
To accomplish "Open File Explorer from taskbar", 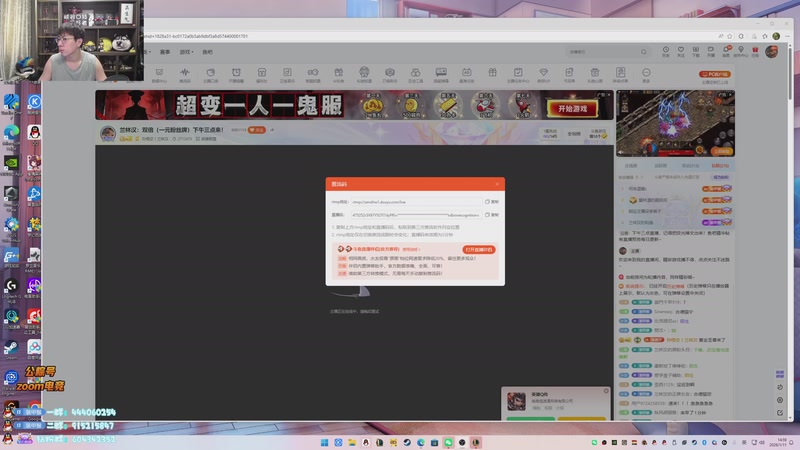I will pos(352,442).
